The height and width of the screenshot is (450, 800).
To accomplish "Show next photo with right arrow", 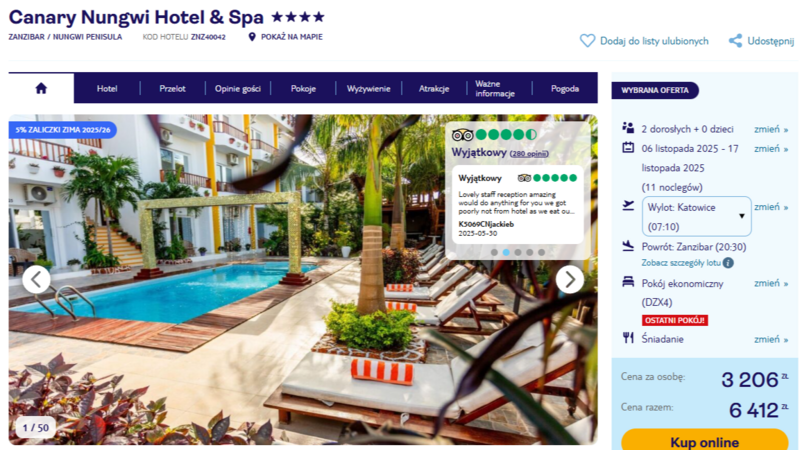I will tap(569, 279).
